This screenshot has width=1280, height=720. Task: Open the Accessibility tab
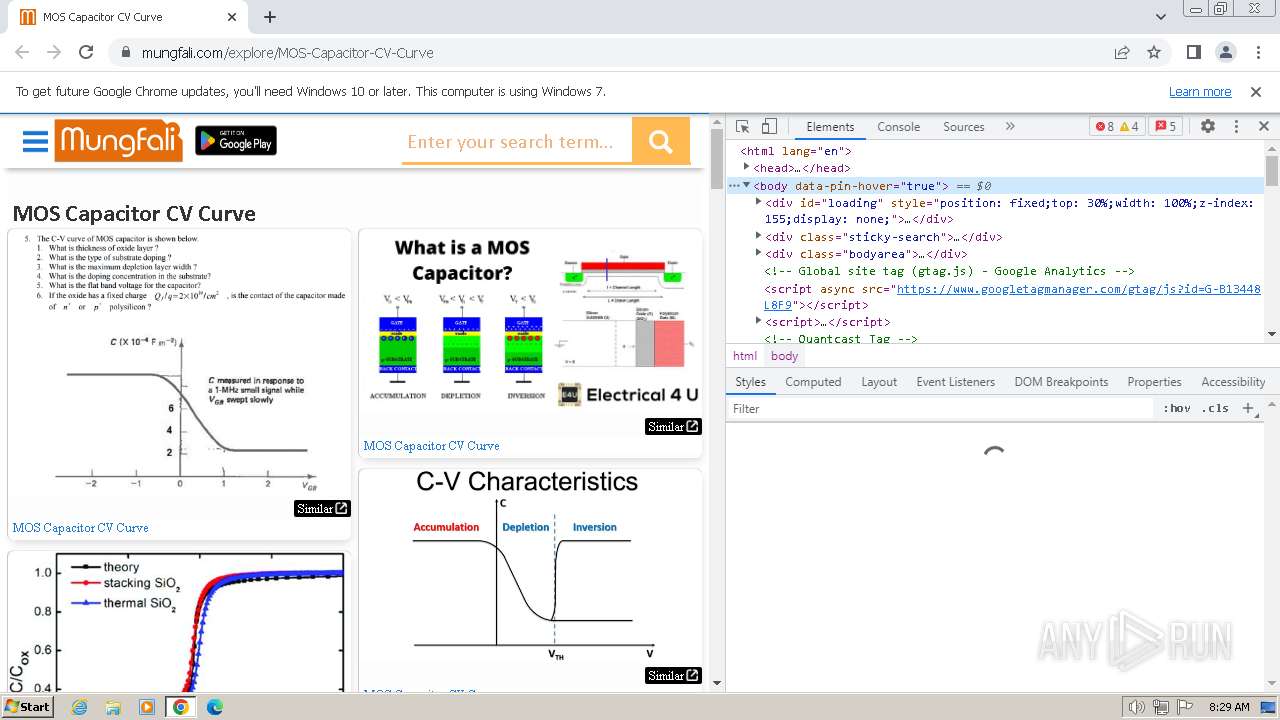pyautogui.click(x=1233, y=382)
